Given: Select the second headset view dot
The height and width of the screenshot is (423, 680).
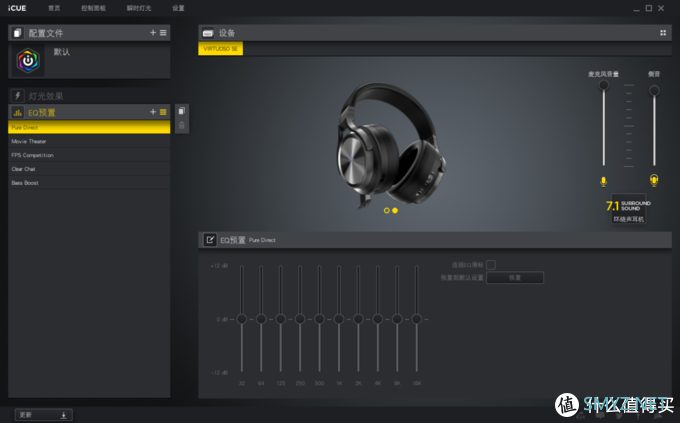Looking at the screenshot, I should pos(395,210).
